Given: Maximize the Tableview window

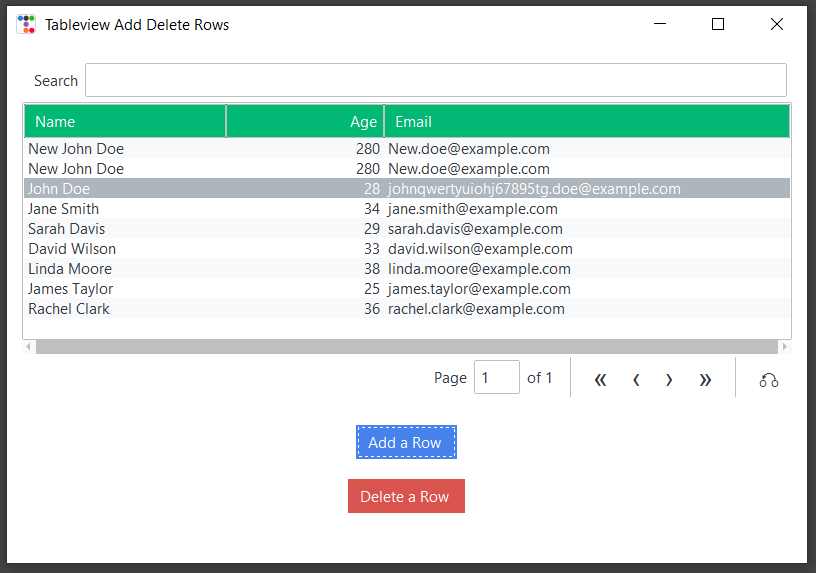Looking at the screenshot, I should (x=718, y=24).
